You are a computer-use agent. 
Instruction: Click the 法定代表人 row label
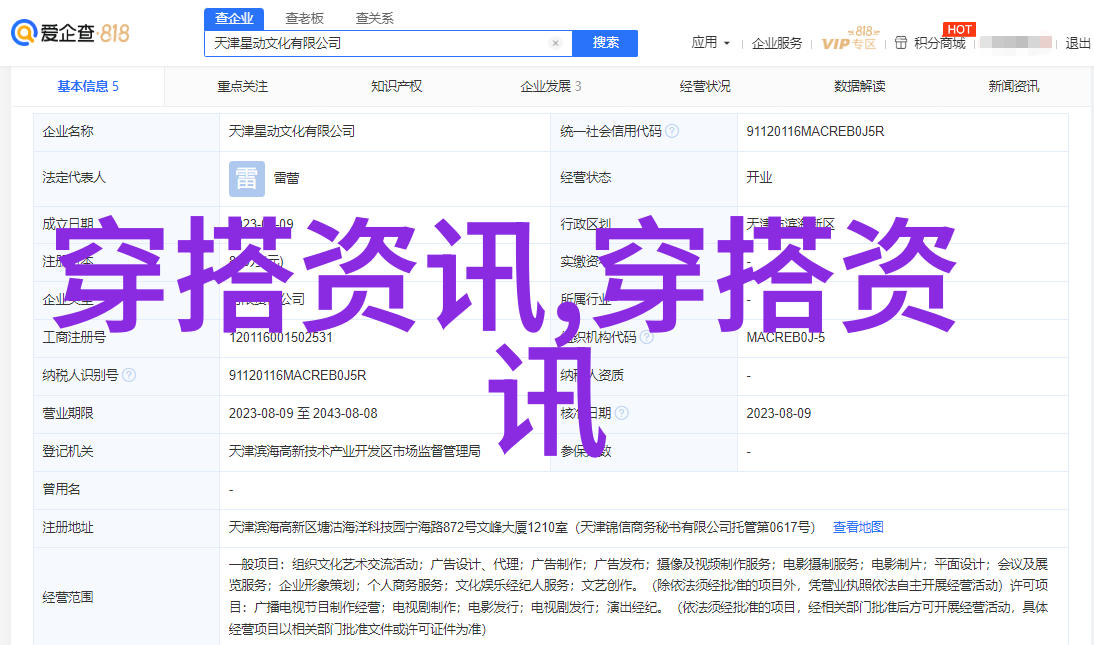pos(74,177)
